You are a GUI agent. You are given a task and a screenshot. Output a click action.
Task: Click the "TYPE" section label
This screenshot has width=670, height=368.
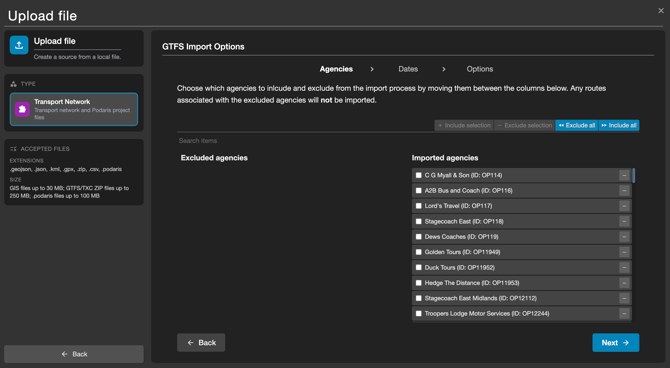click(x=28, y=84)
